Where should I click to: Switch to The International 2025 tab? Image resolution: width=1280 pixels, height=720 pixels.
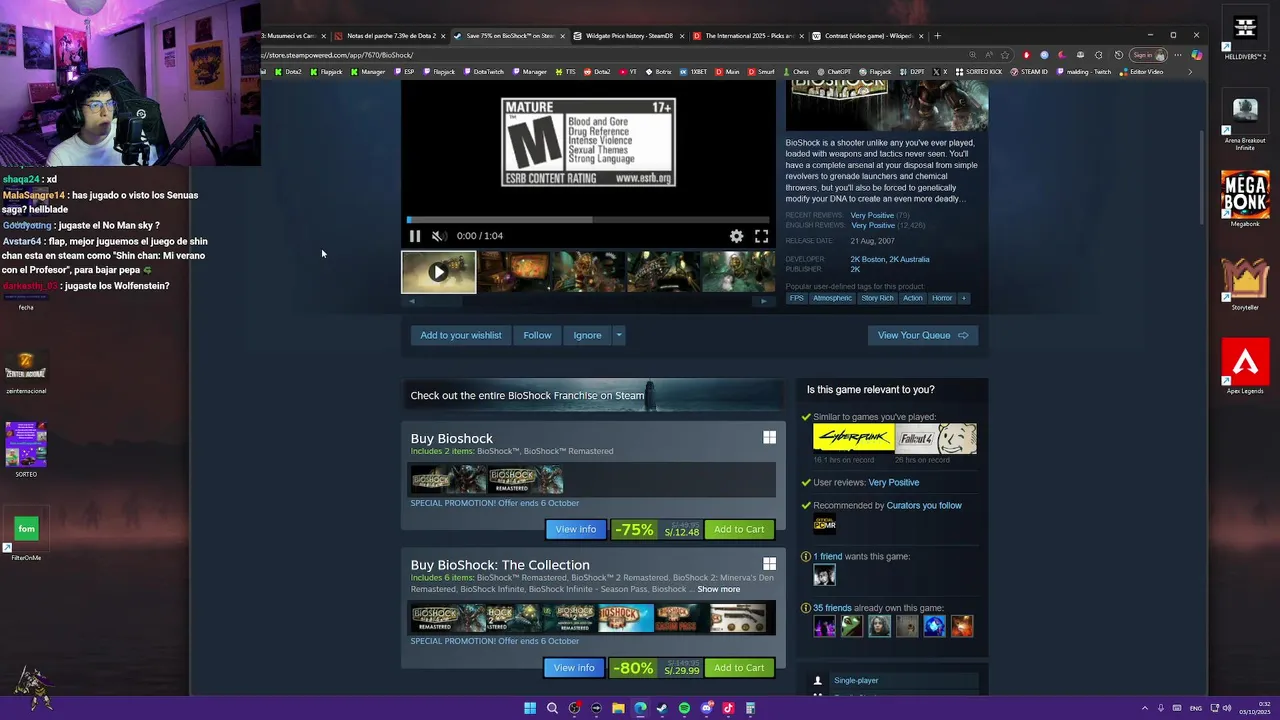click(x=748, y=36)
